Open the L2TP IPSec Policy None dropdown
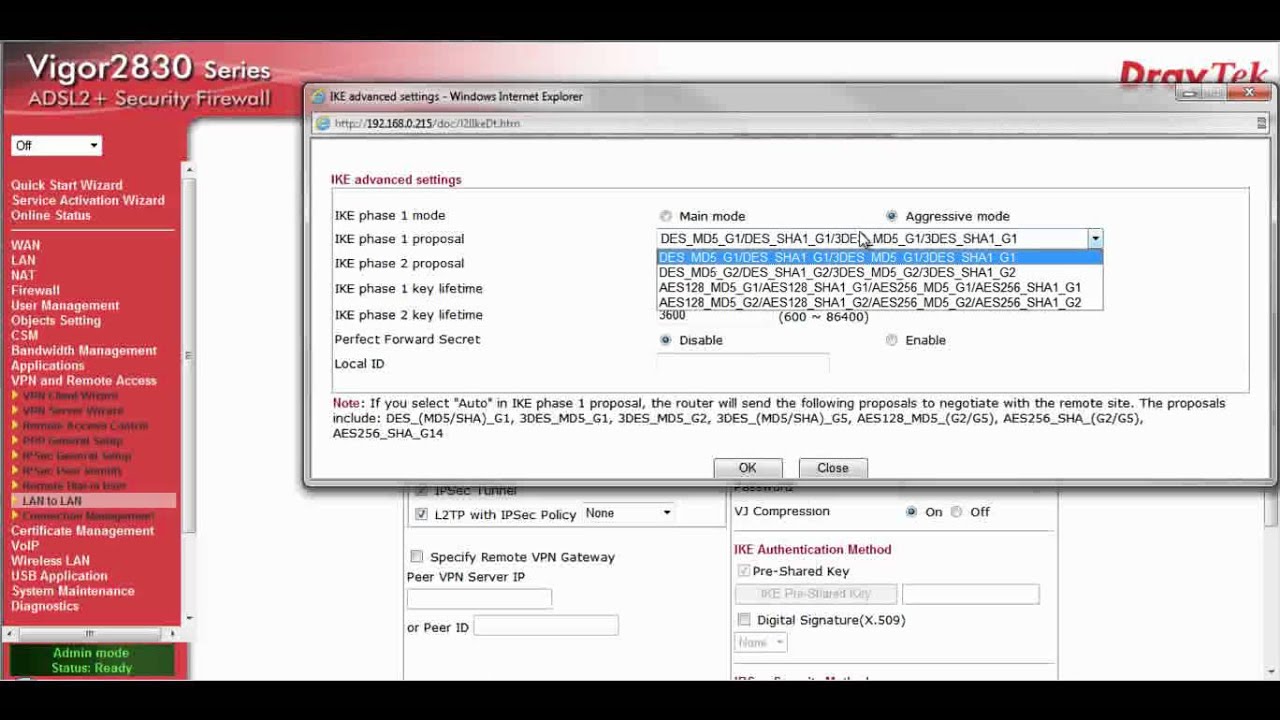Viewport: 1280px width, 720px height. pos(629,513)
